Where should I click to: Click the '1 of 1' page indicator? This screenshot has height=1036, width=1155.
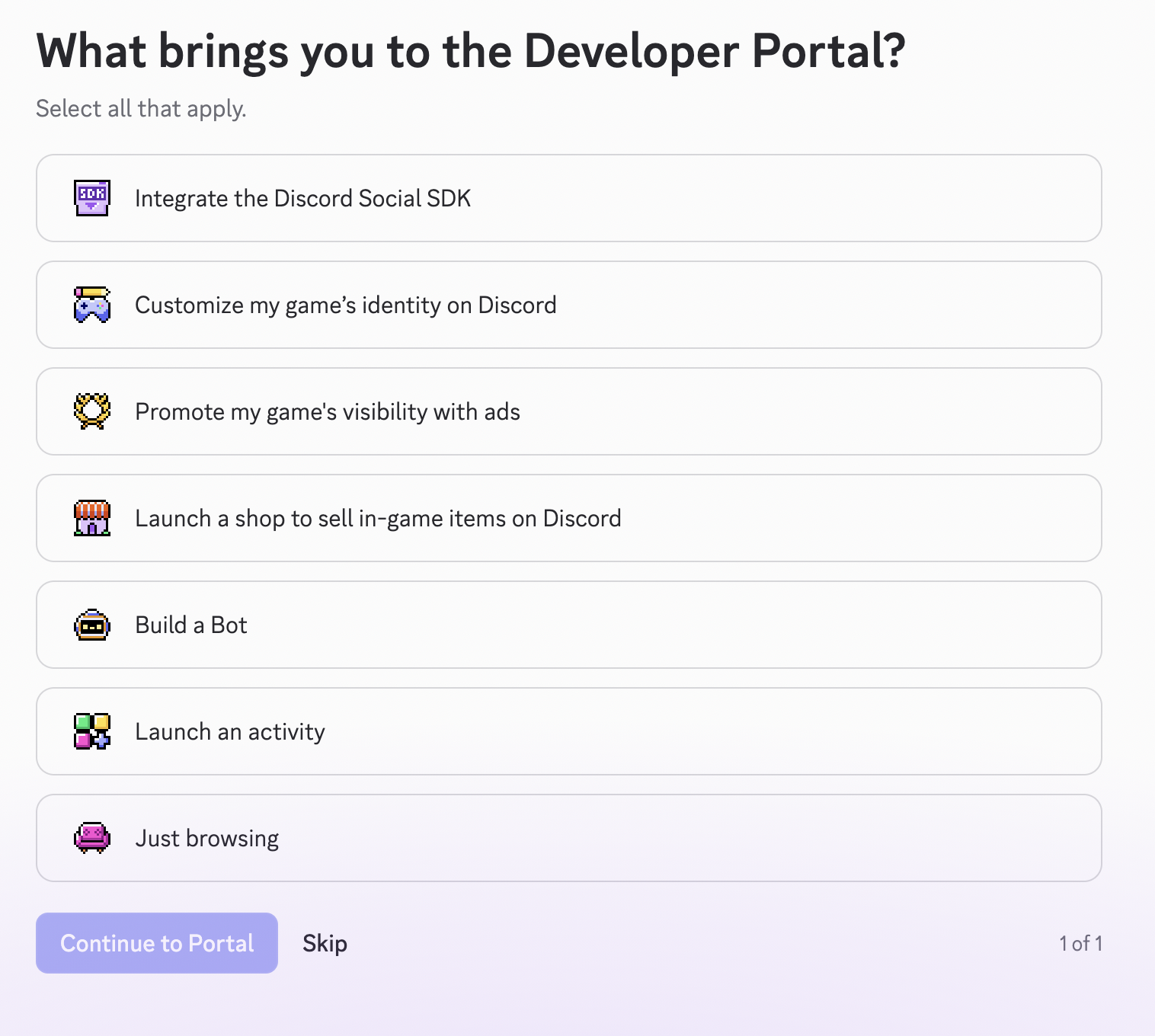1080,943
